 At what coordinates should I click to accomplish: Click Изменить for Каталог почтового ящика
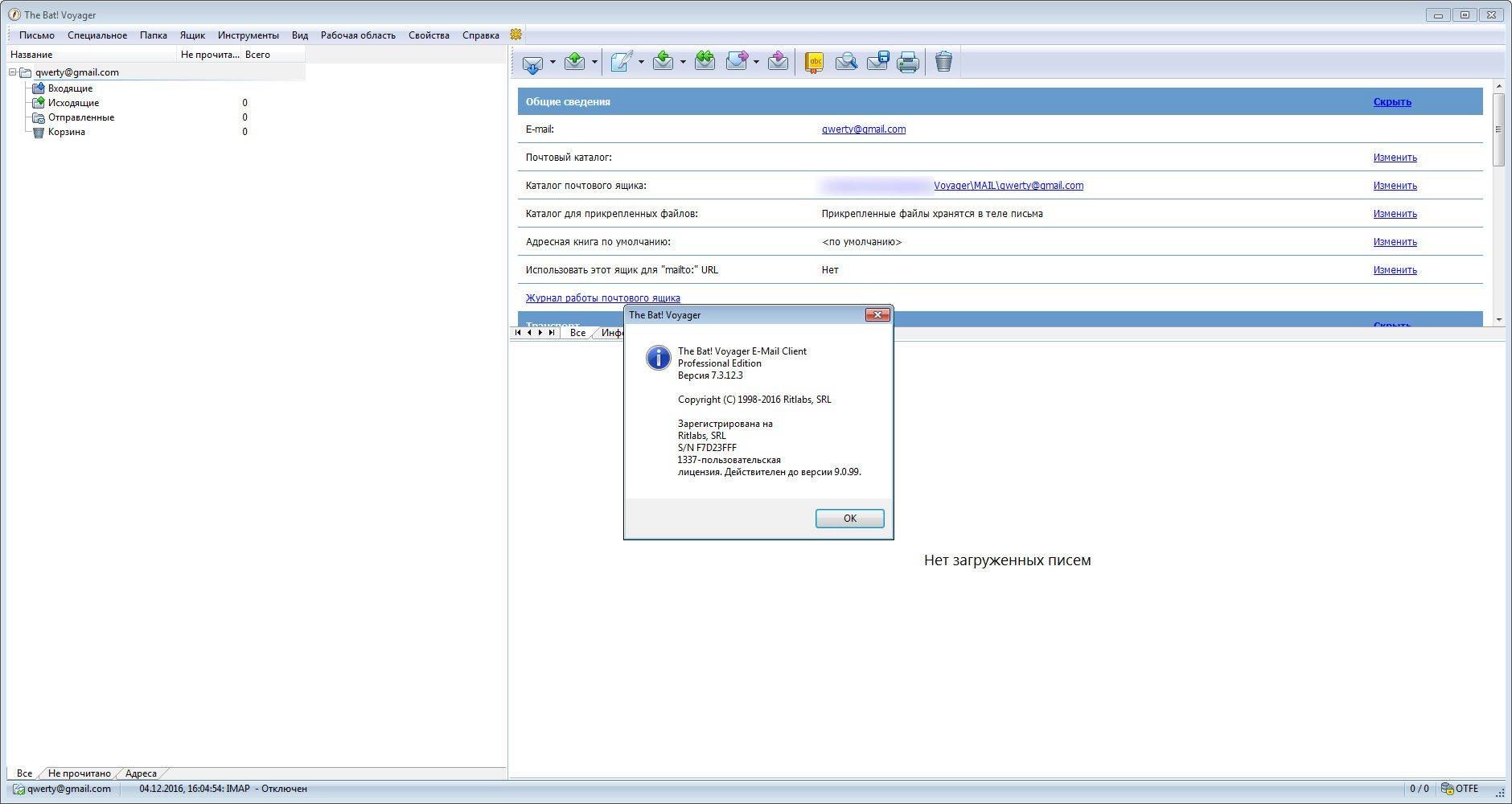tap(1395, 186)
